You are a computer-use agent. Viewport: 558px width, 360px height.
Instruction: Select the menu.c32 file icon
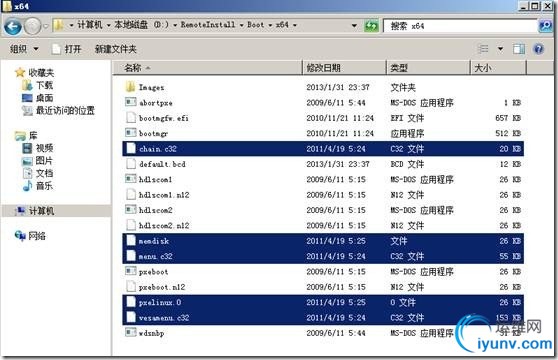point(131,256)
